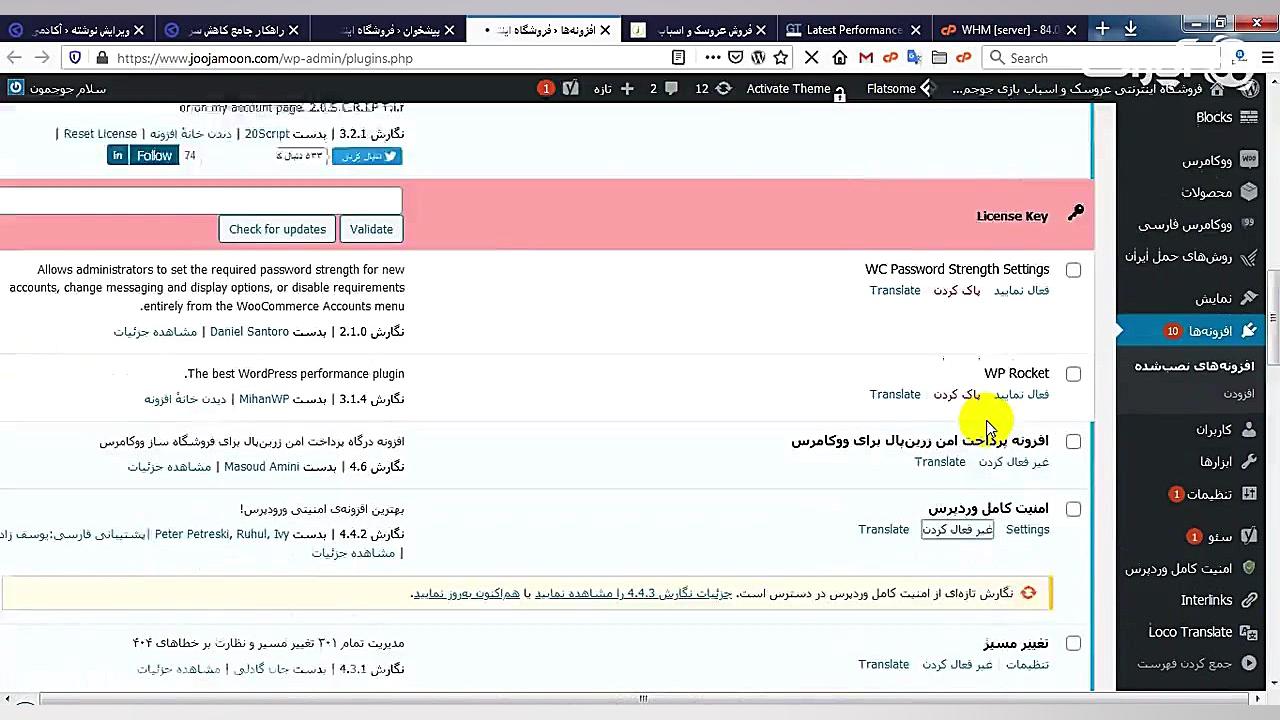This screenshot has width=1280, height=720.
Task: Open the new content plus icon in admin bar
Action: click(627, 89)
